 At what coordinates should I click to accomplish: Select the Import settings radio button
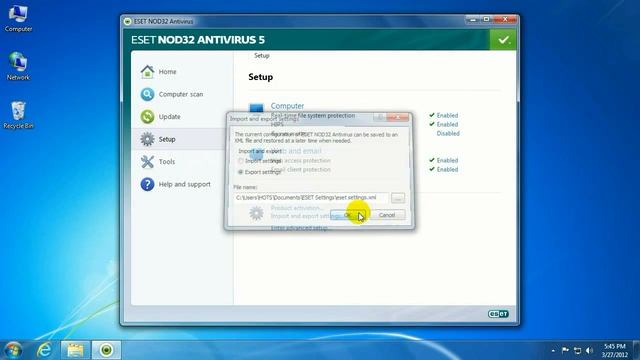click(x=241, y=161)
